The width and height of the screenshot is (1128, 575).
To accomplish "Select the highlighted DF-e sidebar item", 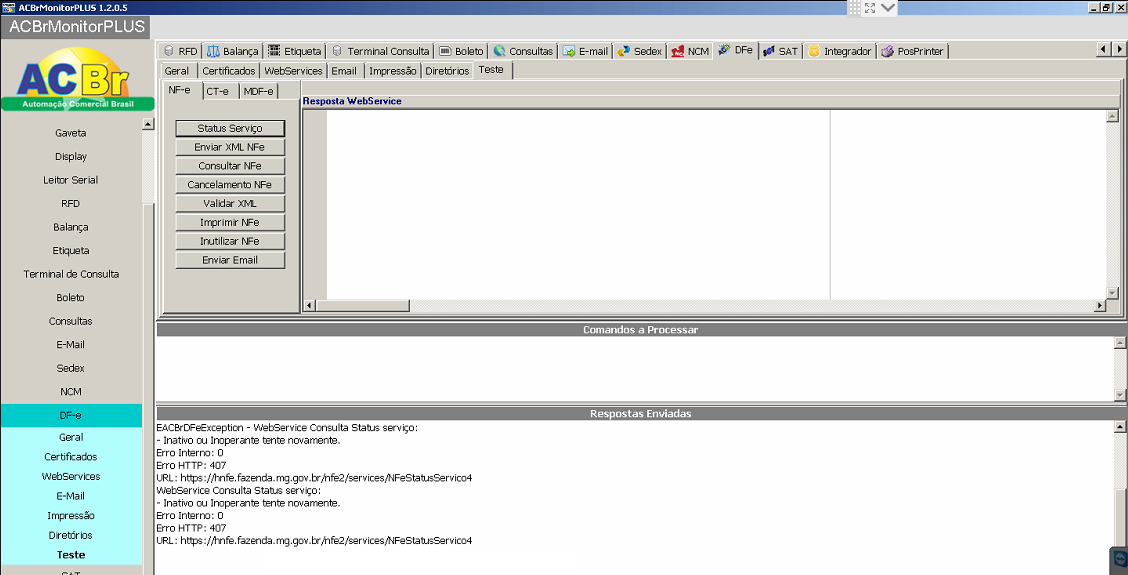I will pos(70,415).
